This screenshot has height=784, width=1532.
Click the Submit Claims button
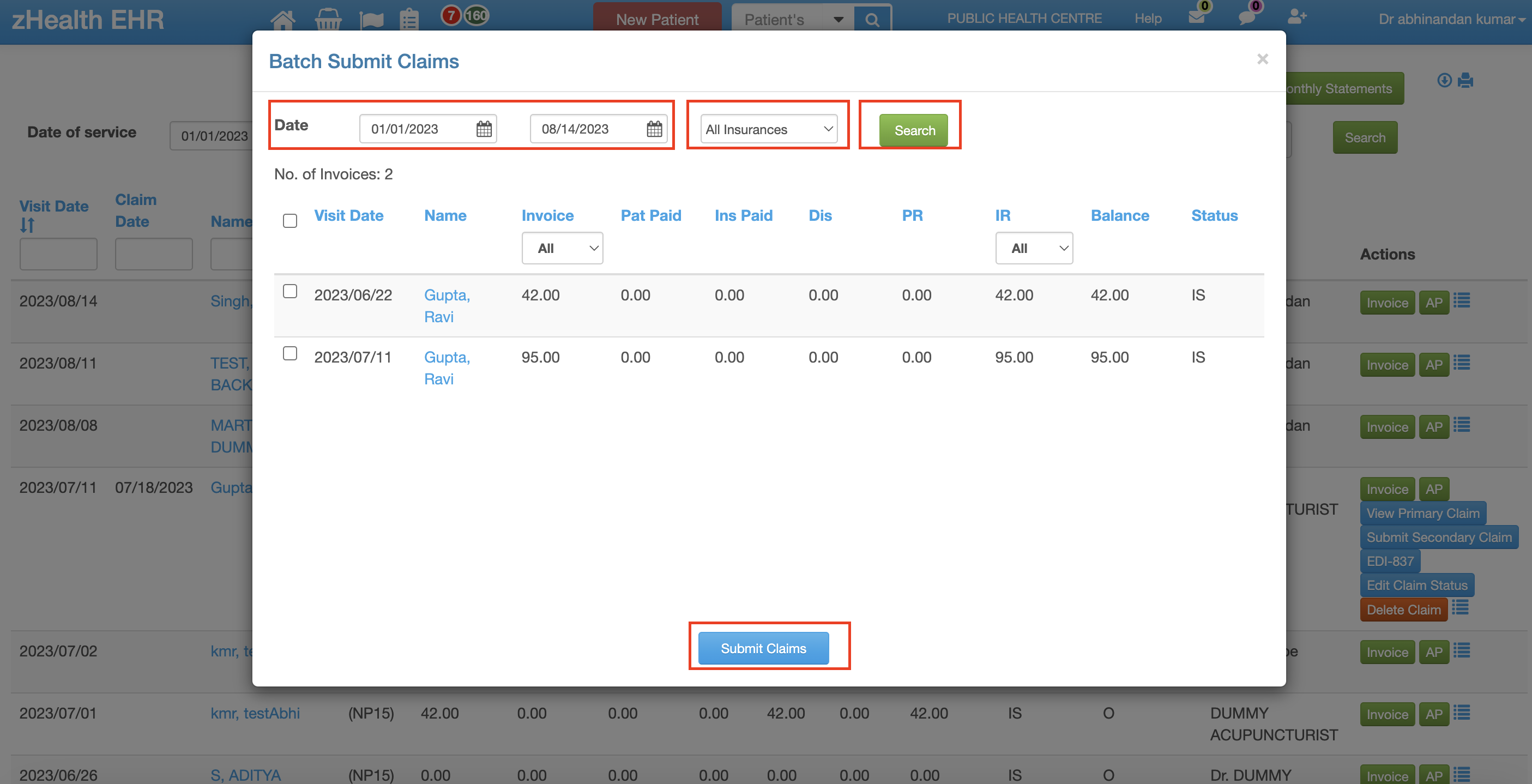coord(763,648)
